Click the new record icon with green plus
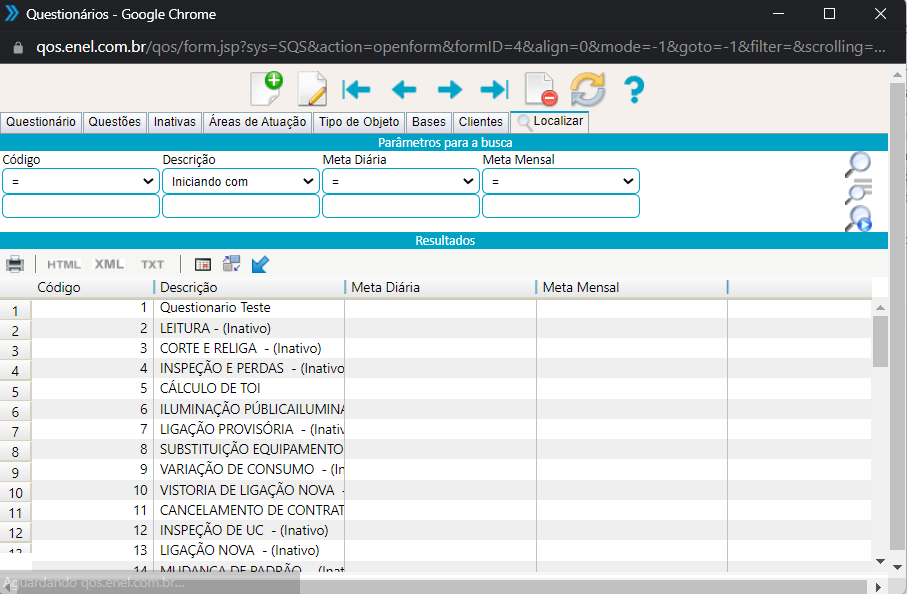This screenshot has height=594, width=907. (x=266, y=89)
